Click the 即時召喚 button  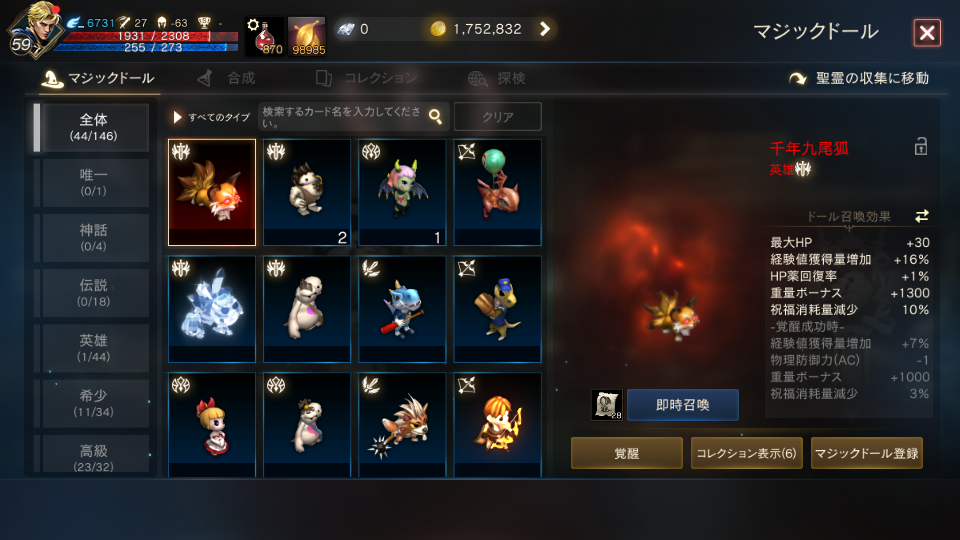(x=683, y=405)
